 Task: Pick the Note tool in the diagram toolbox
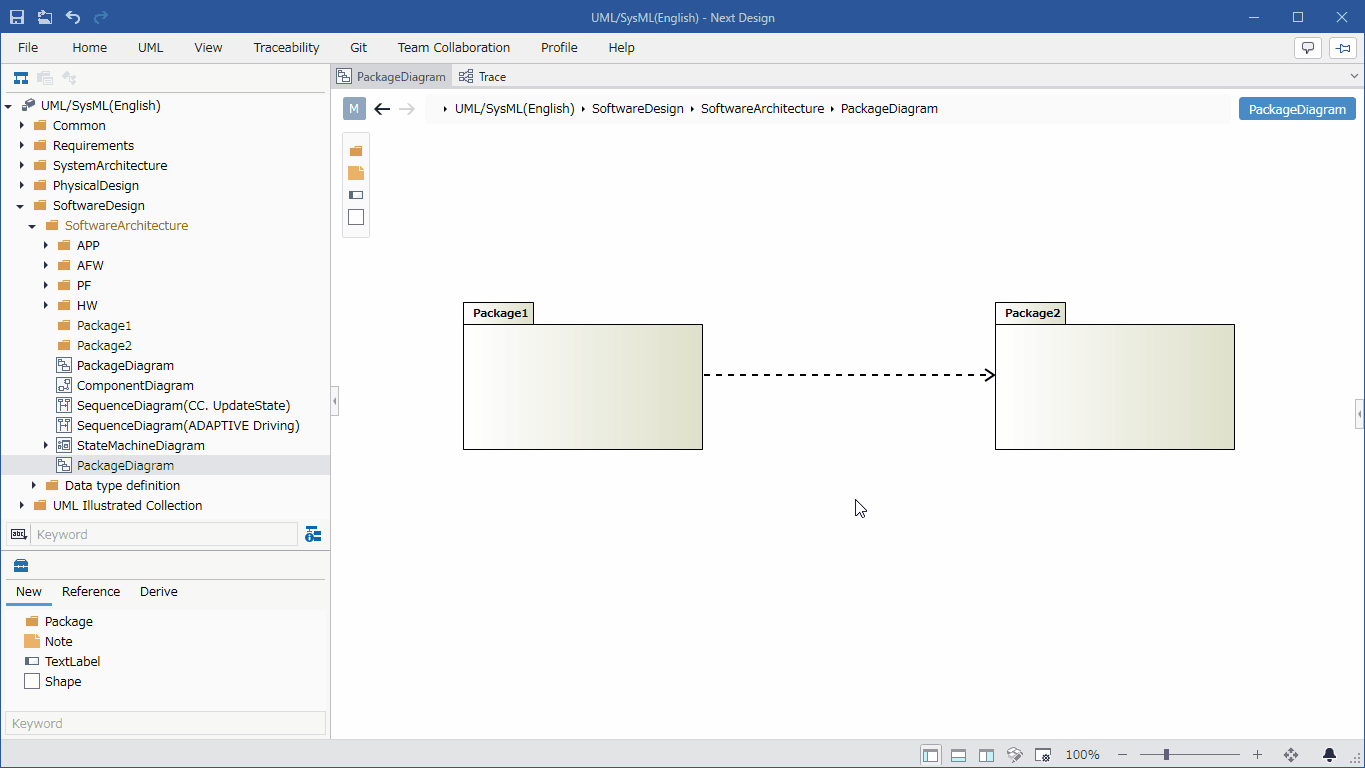coord(356,173)
